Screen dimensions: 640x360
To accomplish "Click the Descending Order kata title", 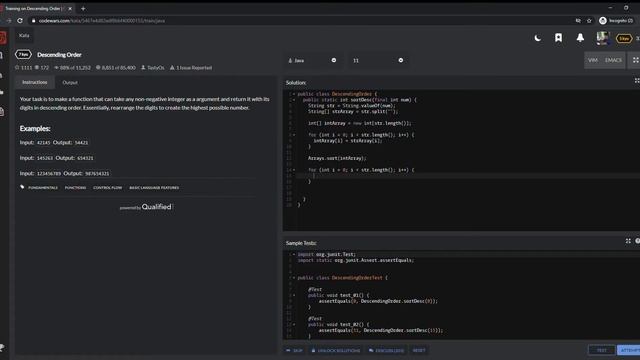I will pos(59,55).
